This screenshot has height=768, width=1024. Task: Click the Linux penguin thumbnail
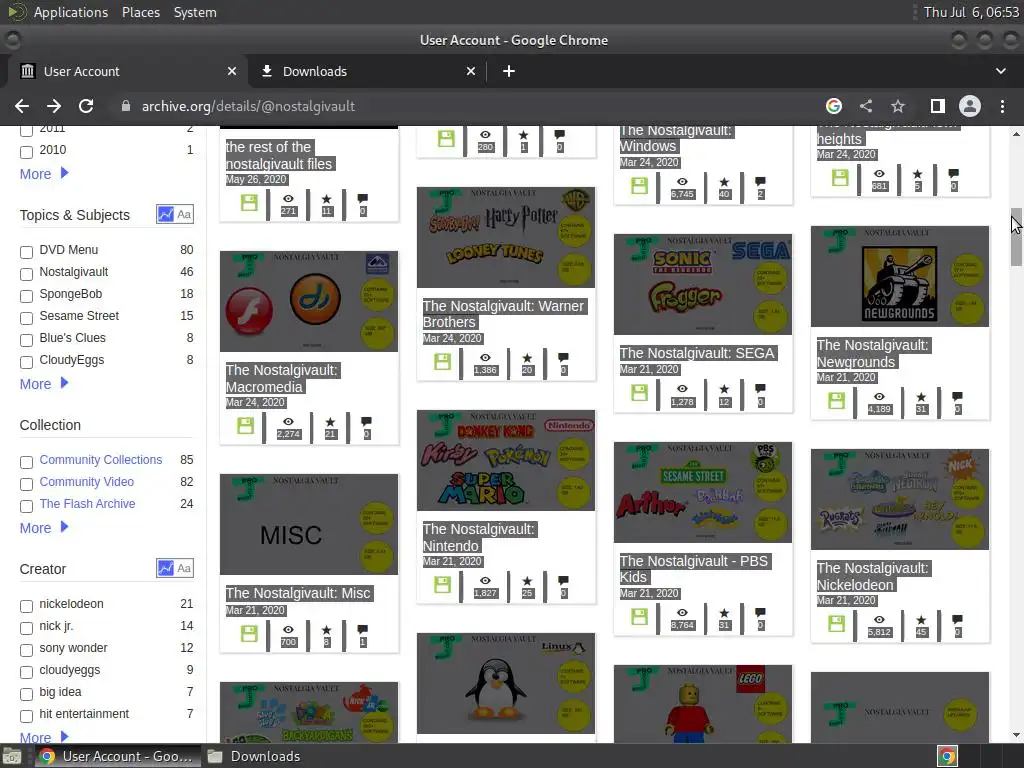(506, 683)
